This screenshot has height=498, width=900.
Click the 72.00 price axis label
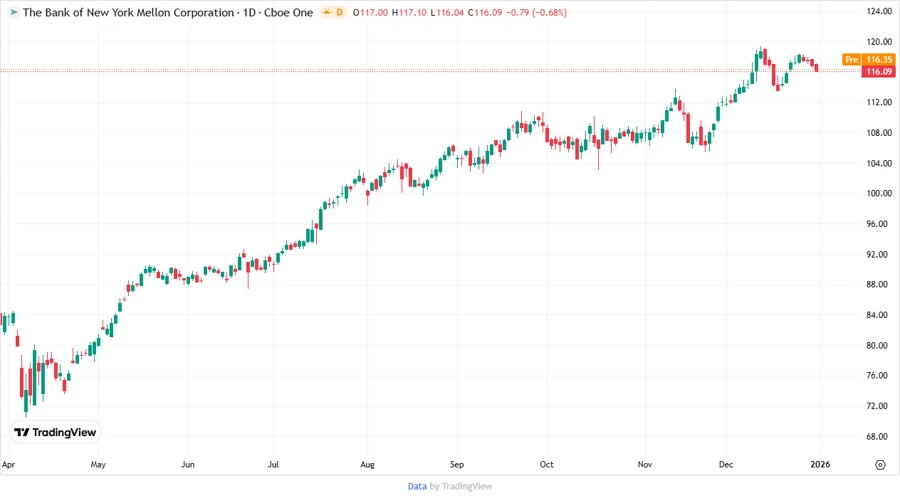(879, 406)
